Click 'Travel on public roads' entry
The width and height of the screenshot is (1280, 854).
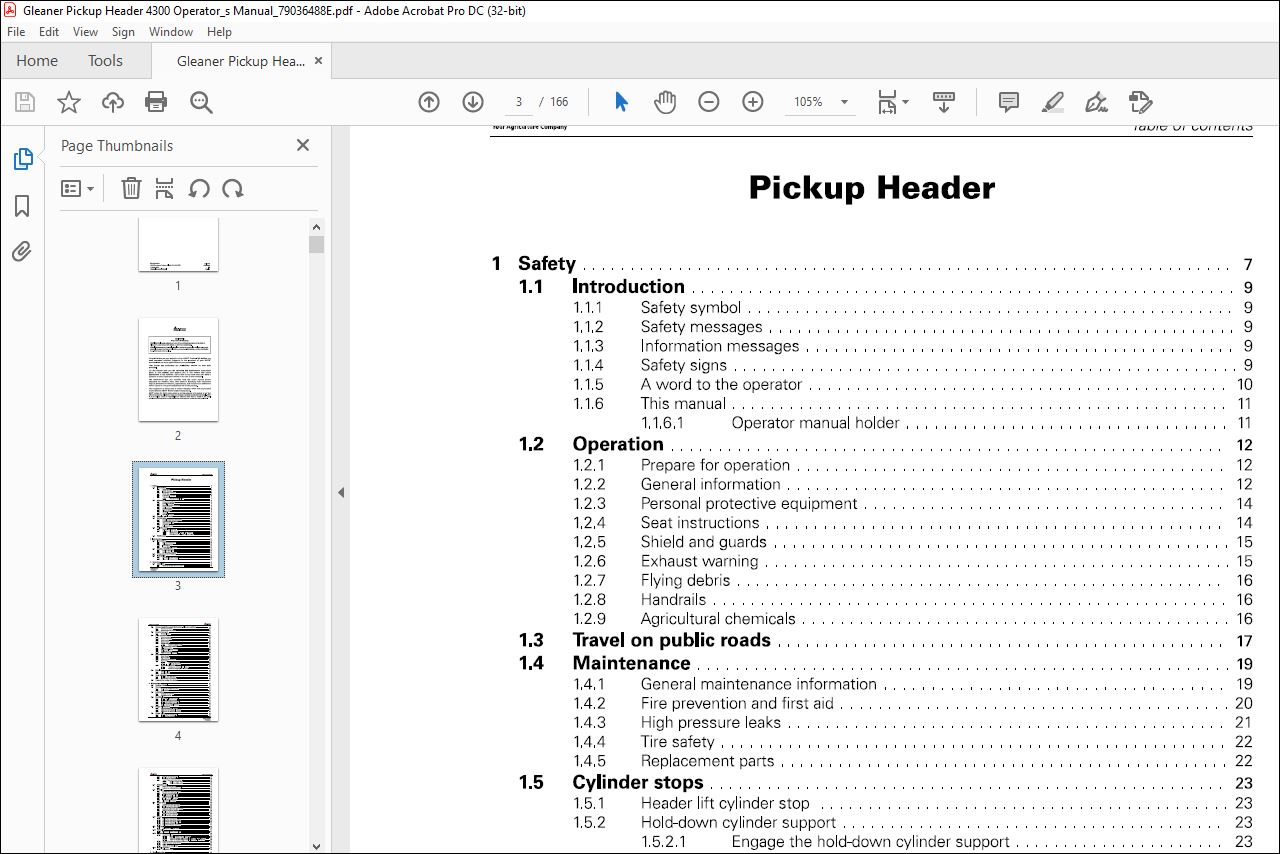tap(671, 640)
